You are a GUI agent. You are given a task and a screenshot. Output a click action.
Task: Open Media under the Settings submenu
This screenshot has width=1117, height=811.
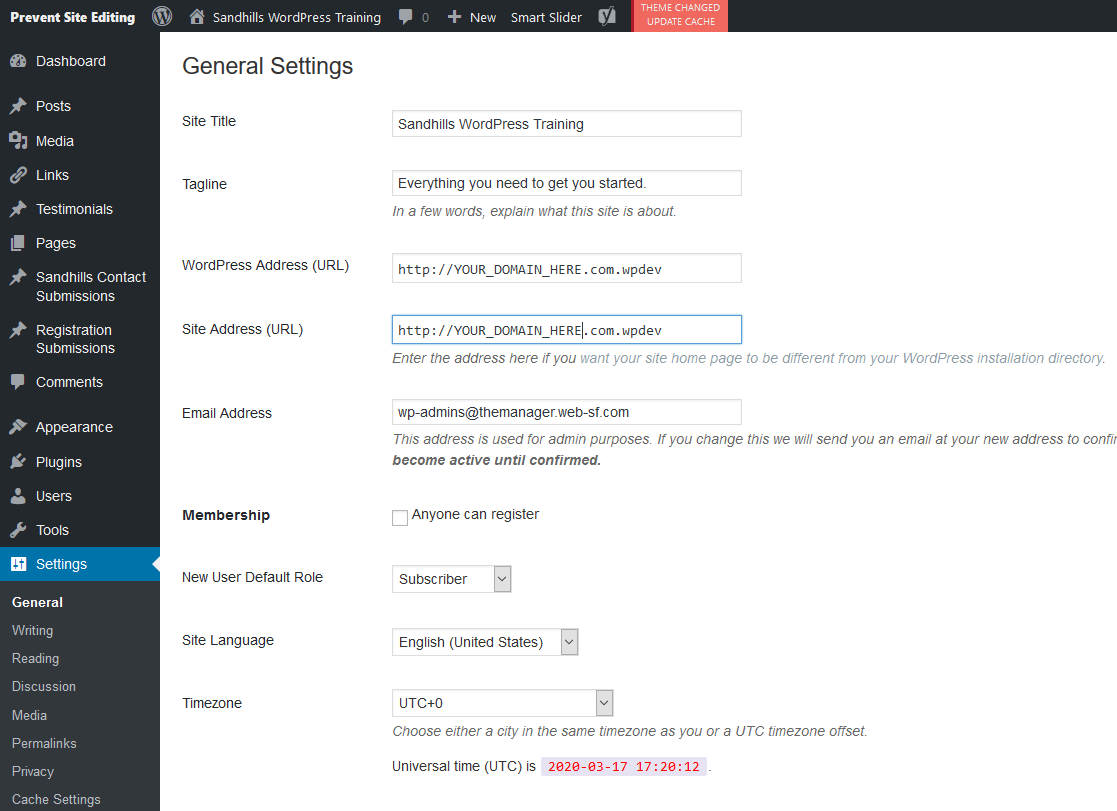pyautogui.click(x=29, y=715)
